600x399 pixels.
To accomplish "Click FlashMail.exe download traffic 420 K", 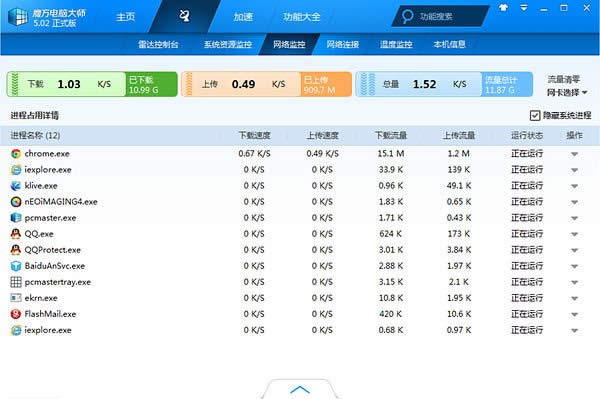I will (391, 314).
